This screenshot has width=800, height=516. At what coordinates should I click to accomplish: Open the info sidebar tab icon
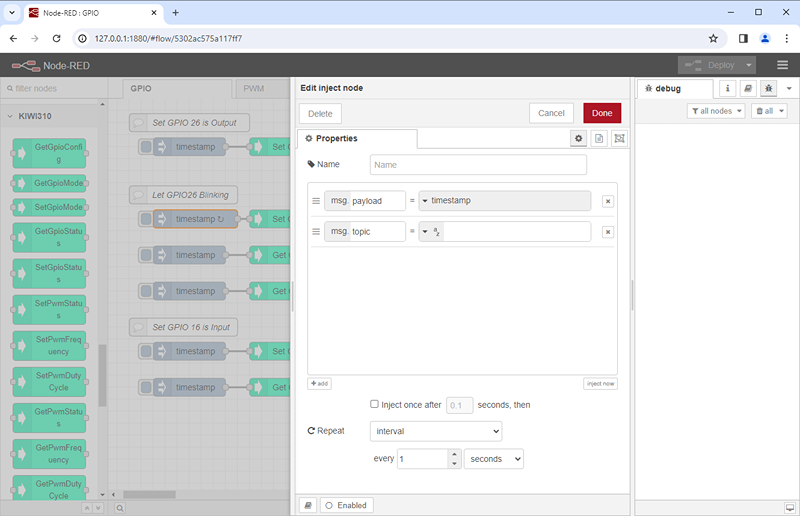tap(728, 89)
